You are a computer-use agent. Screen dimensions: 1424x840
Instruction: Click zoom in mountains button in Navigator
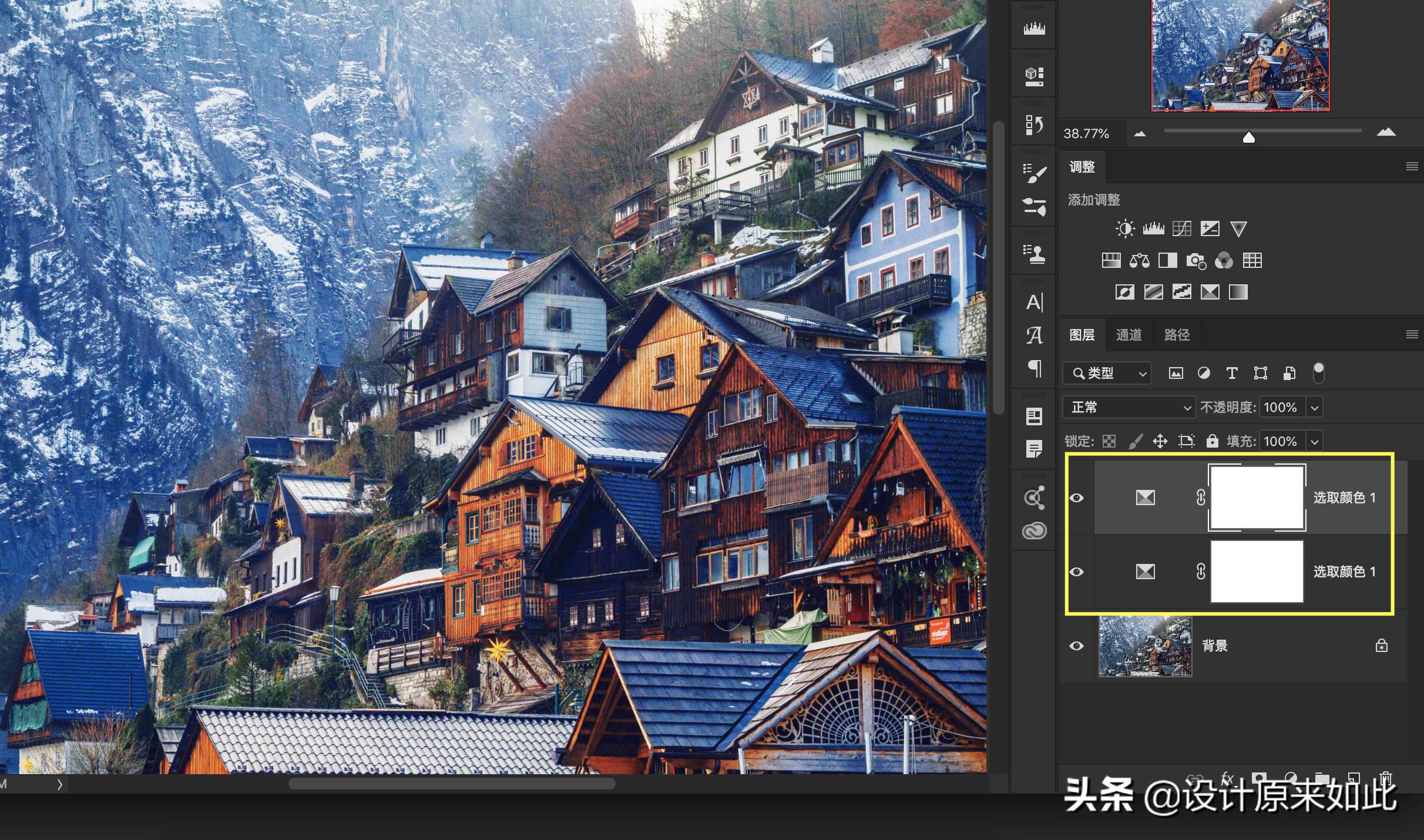tap(1386, 133)
